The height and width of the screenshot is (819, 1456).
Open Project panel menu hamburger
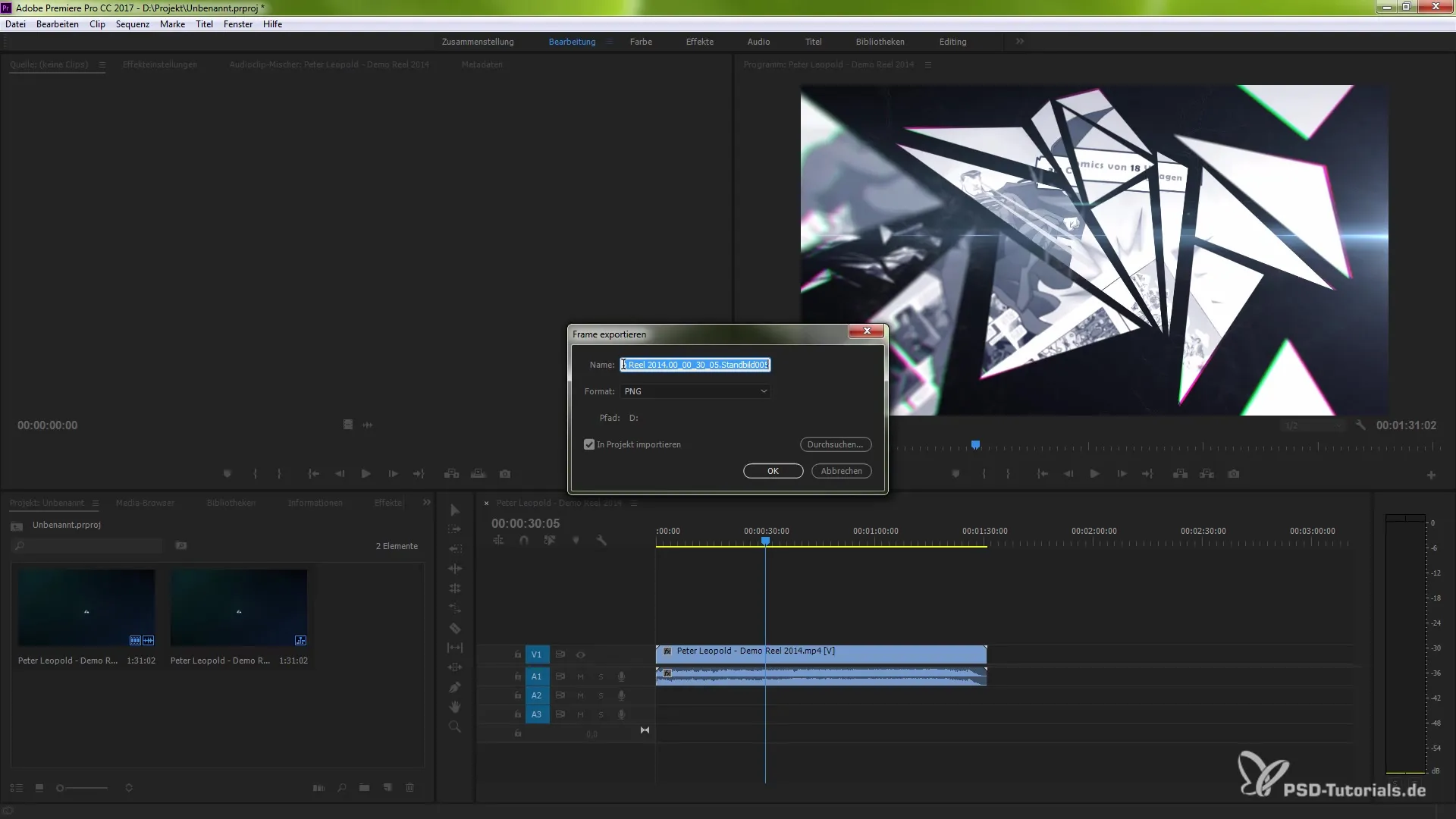(x=96, y=503)
